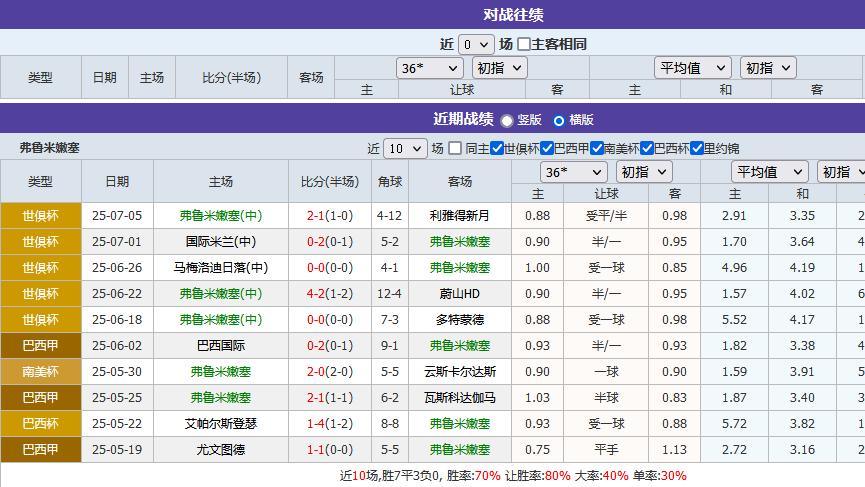Screen dimensions: 865x487
Task: Click 马梅洛迪日落(中) team link
Action: [221, 267]
